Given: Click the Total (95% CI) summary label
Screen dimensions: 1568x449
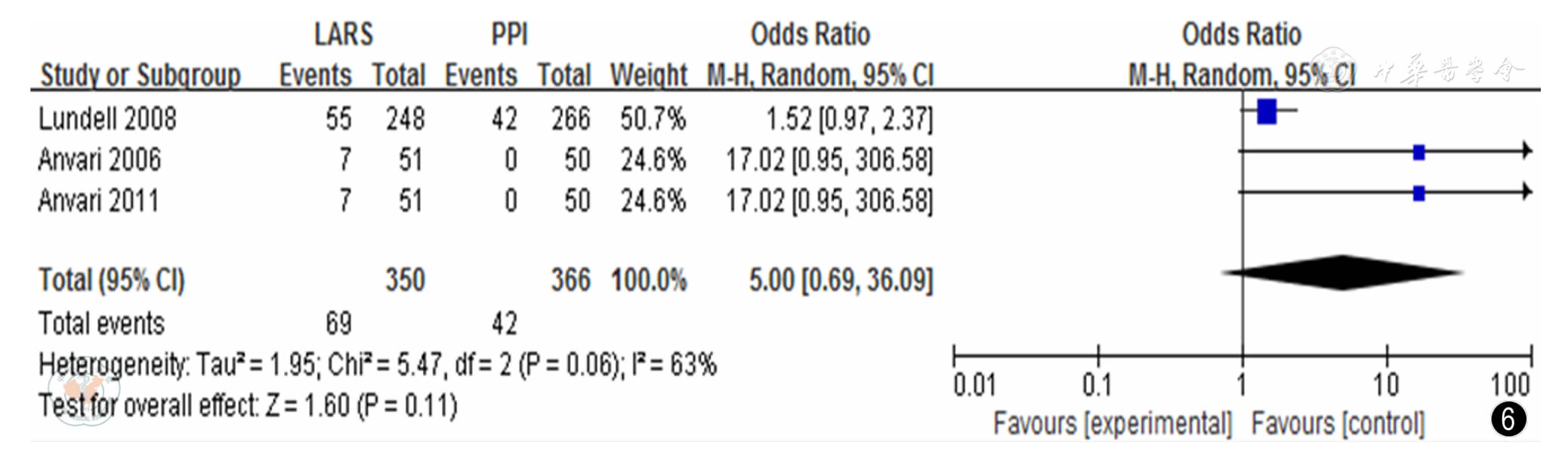Looking at the screenshot, I should (112, 280).
